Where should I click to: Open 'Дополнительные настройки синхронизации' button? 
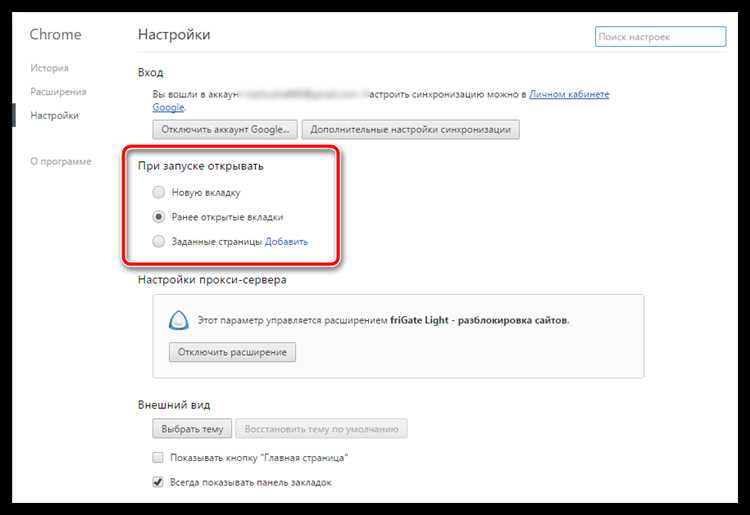point(410,130)
